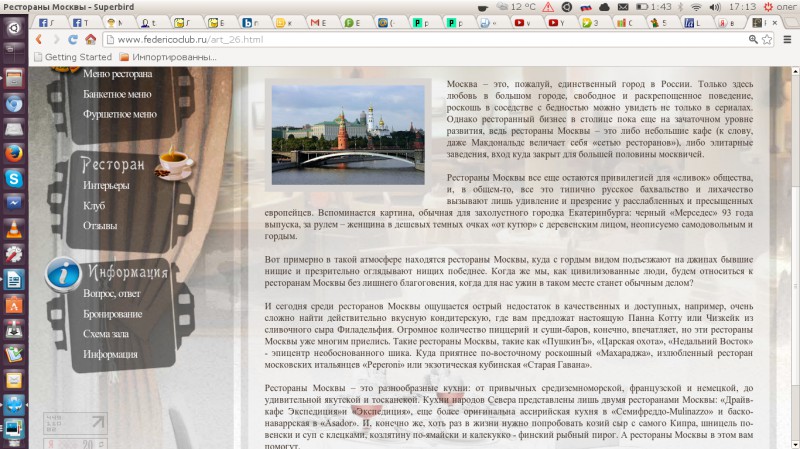
Task: Open the Files manager from the dock
Action: coord(14,79)
